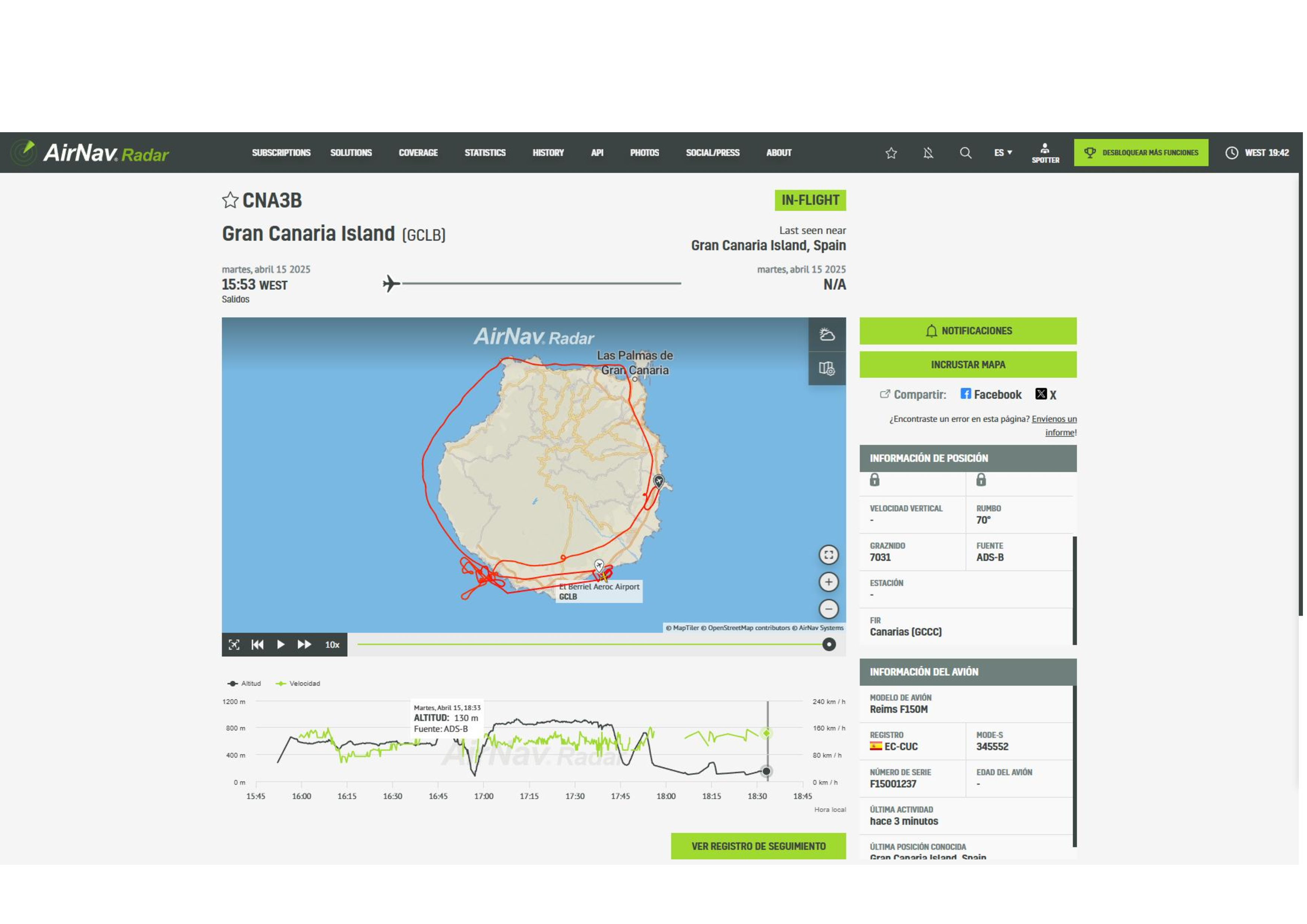1307x924 pixels.
Task: Click the OpenStreetMap contributors attribution
Action: click(x=745, y=628)
